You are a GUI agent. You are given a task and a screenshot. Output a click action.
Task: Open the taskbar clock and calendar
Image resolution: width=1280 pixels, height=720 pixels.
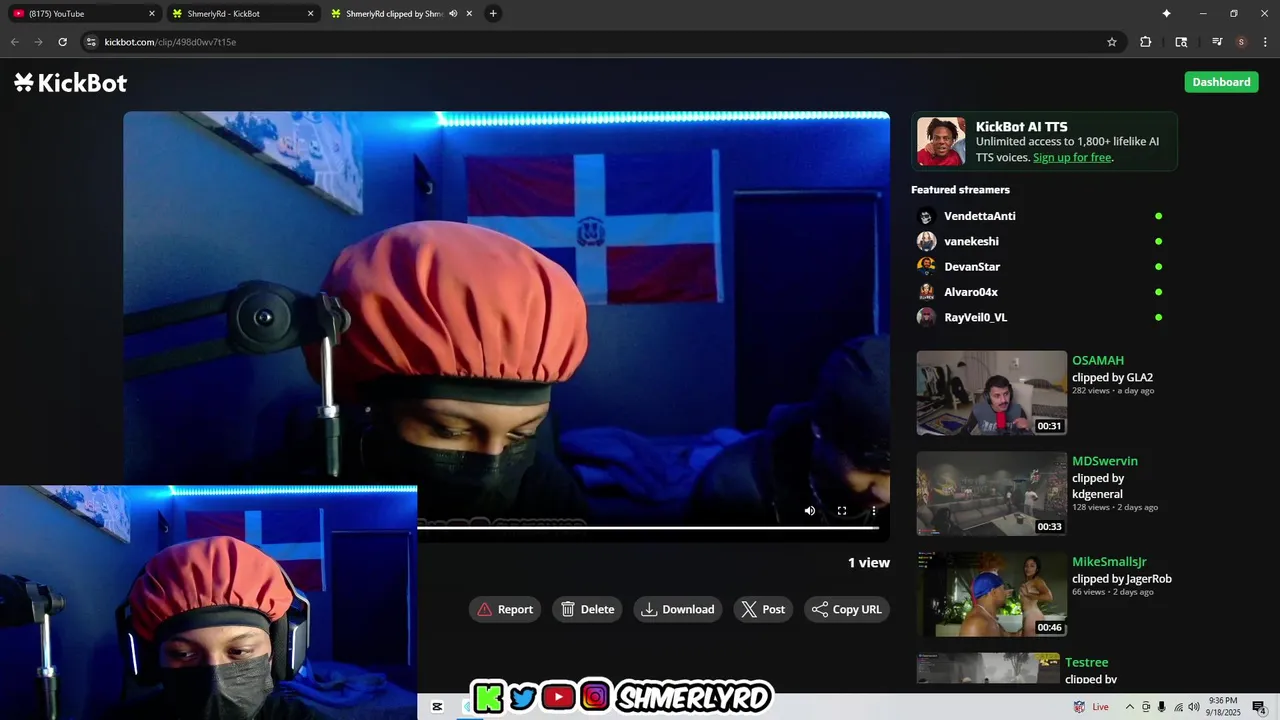[x=1223, y=707]
